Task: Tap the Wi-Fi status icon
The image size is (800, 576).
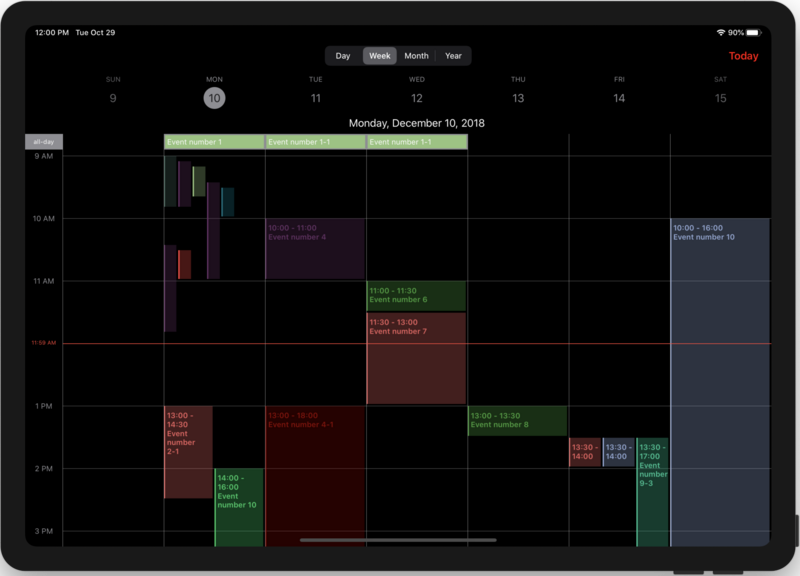Action: coord(721,33)
